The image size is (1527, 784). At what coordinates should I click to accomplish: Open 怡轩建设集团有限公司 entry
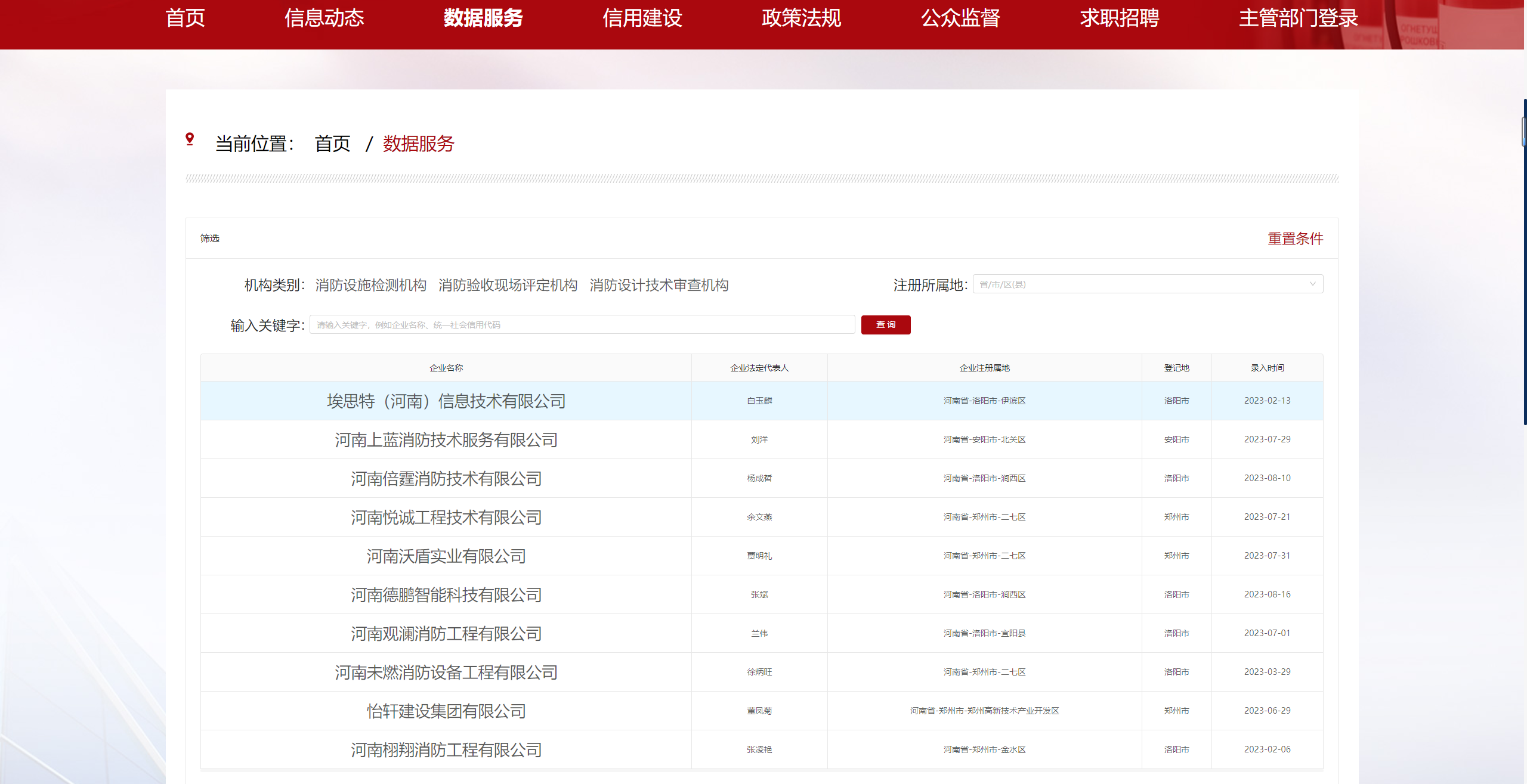446,711
